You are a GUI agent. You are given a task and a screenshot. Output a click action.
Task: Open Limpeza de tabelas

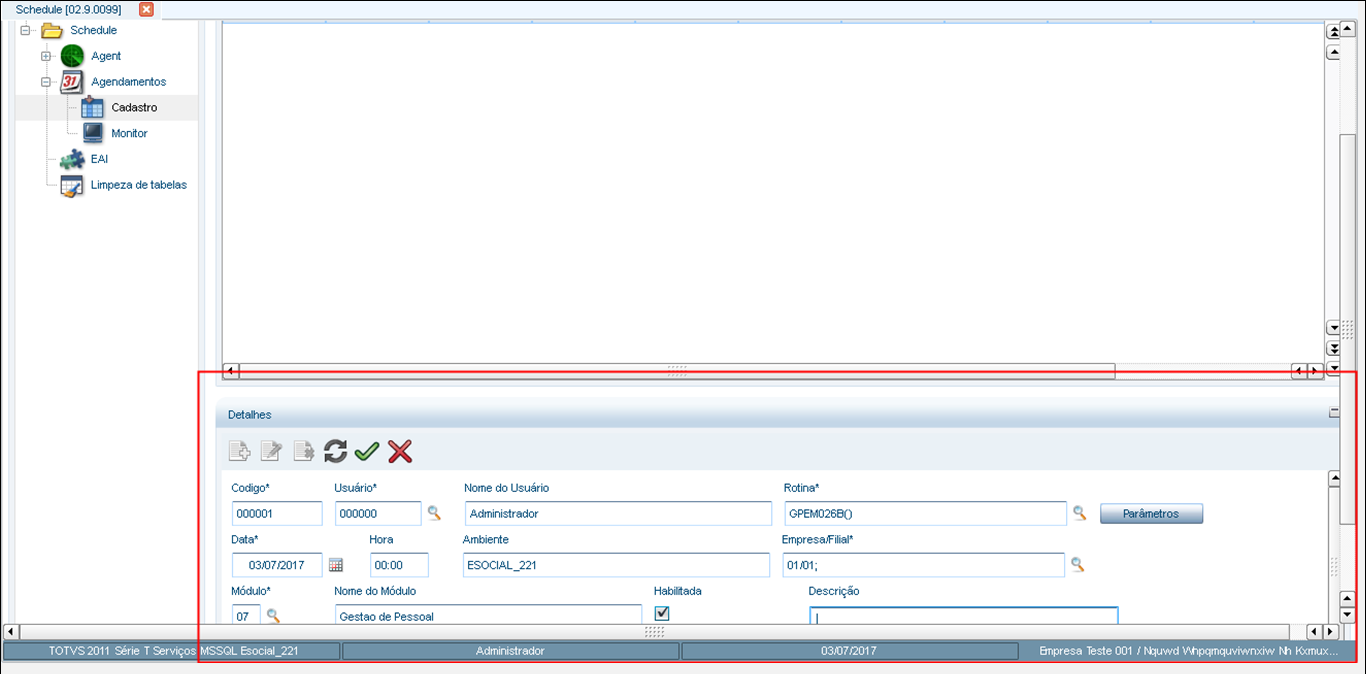(x=139, y=185)
